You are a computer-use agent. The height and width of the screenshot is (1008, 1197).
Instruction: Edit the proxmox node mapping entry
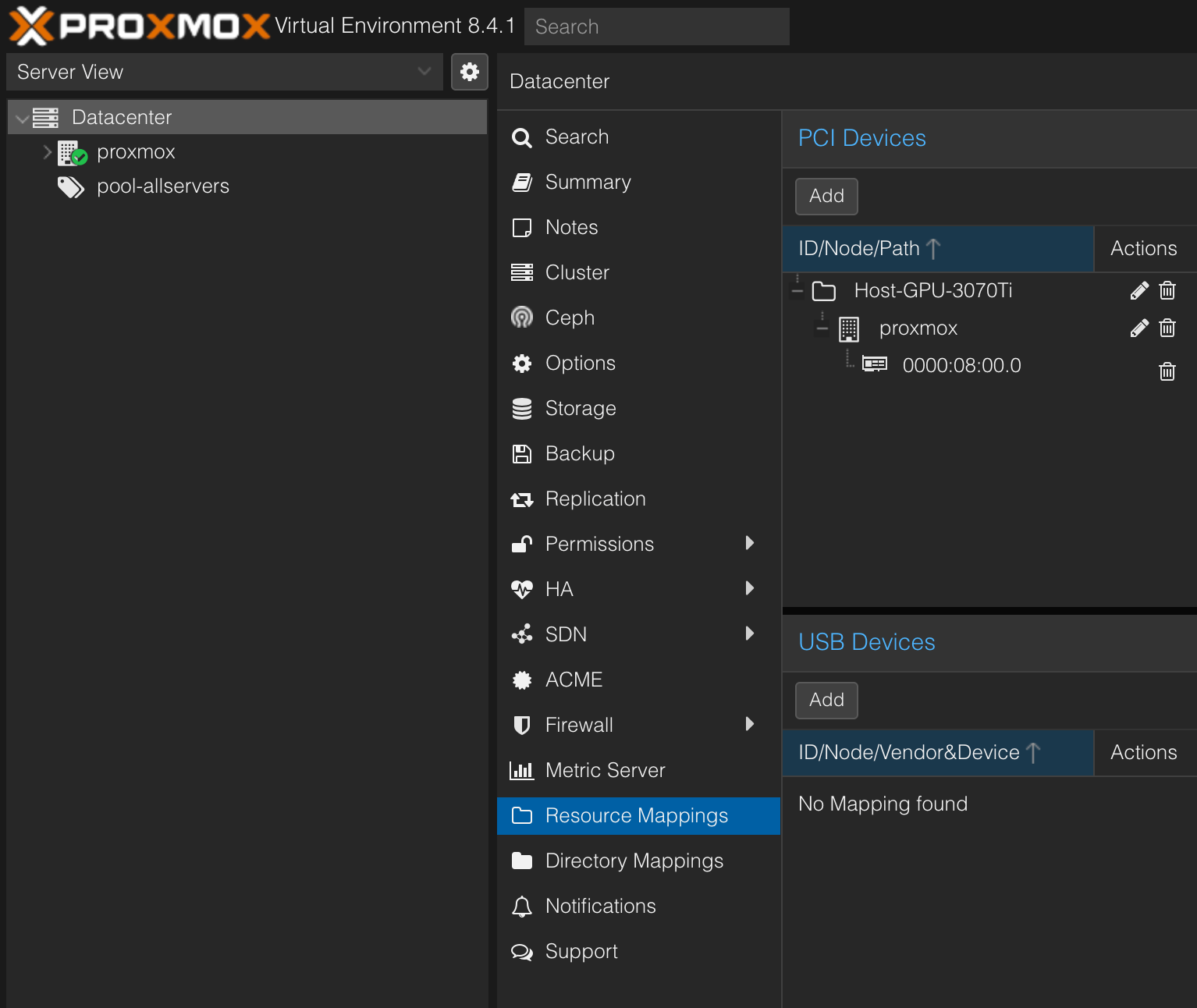coord(1139,328)
